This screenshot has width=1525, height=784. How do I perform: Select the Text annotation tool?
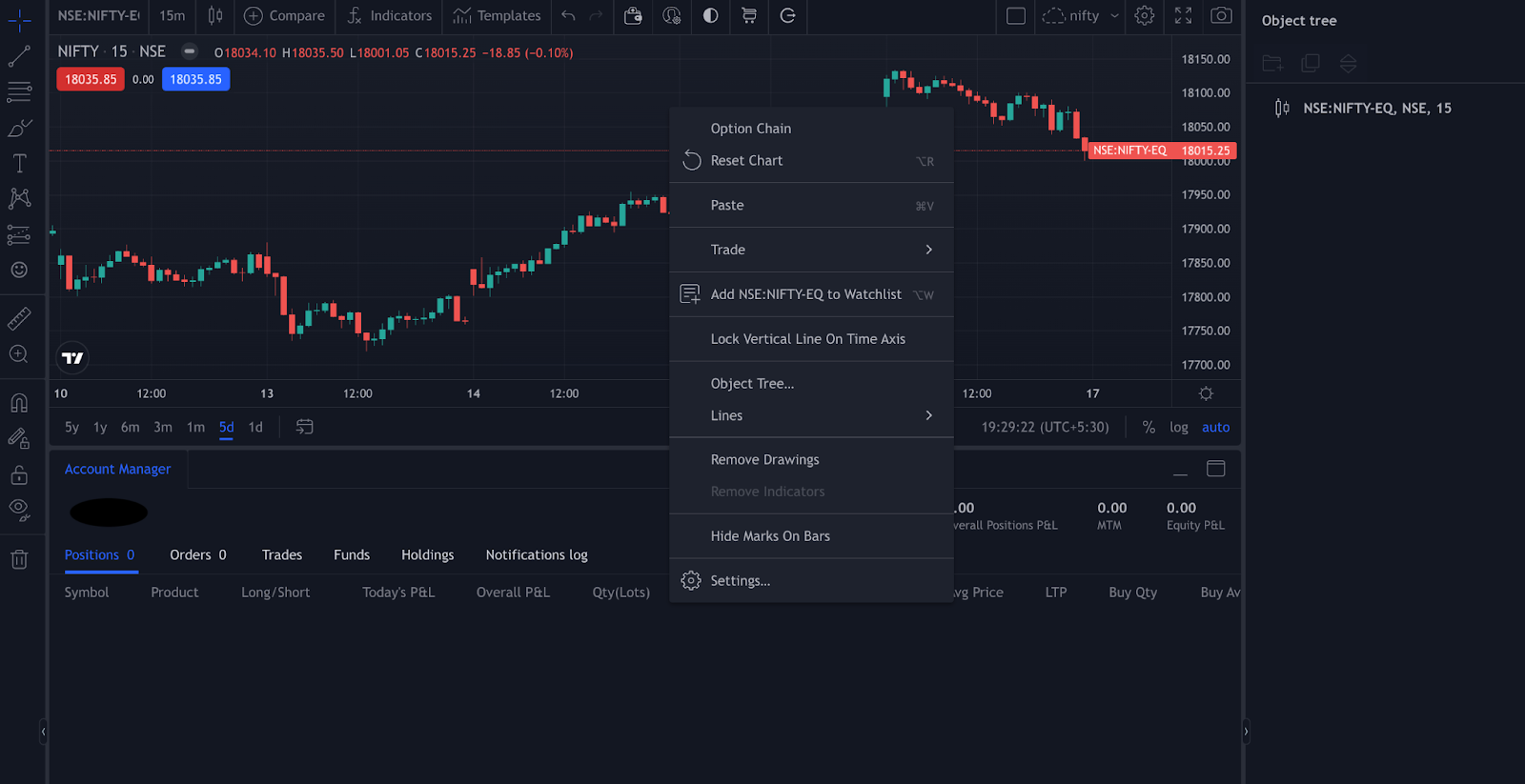coord(19,164)
